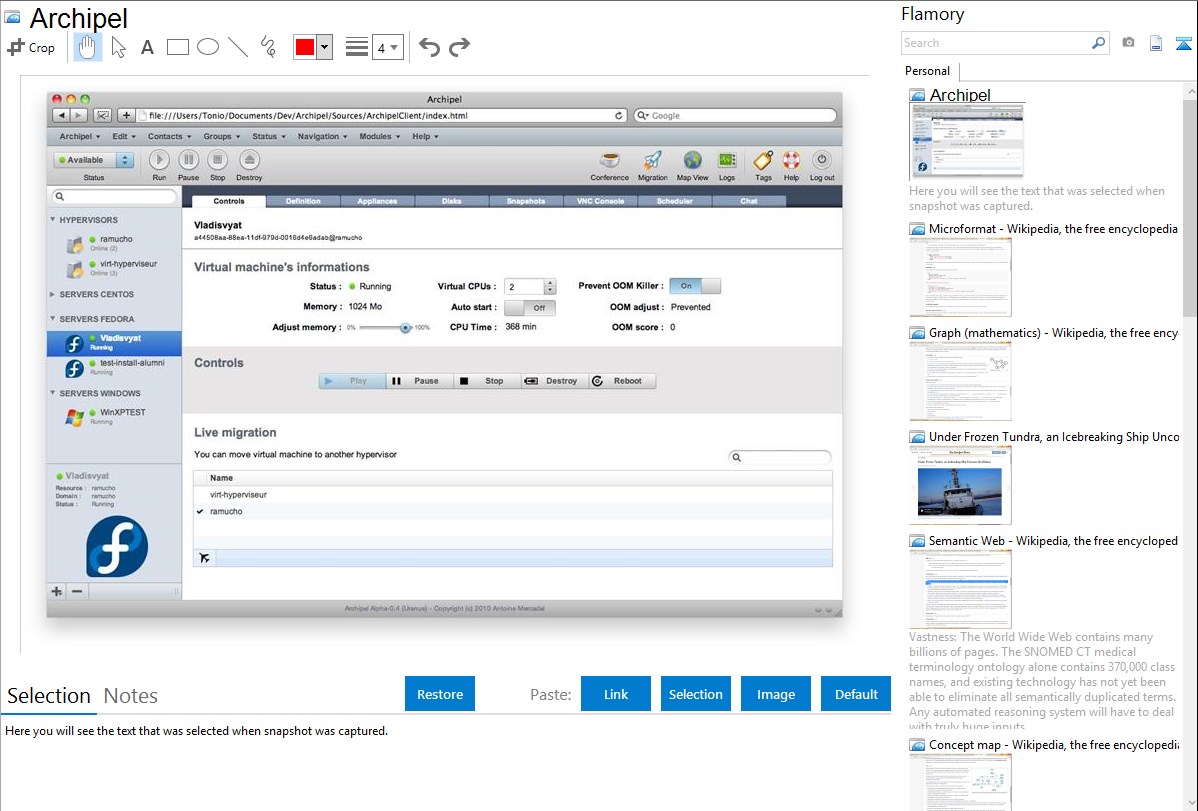This screenshot has width=1198, height=811.
Task: Select the Crop tool
Action: 31,47
